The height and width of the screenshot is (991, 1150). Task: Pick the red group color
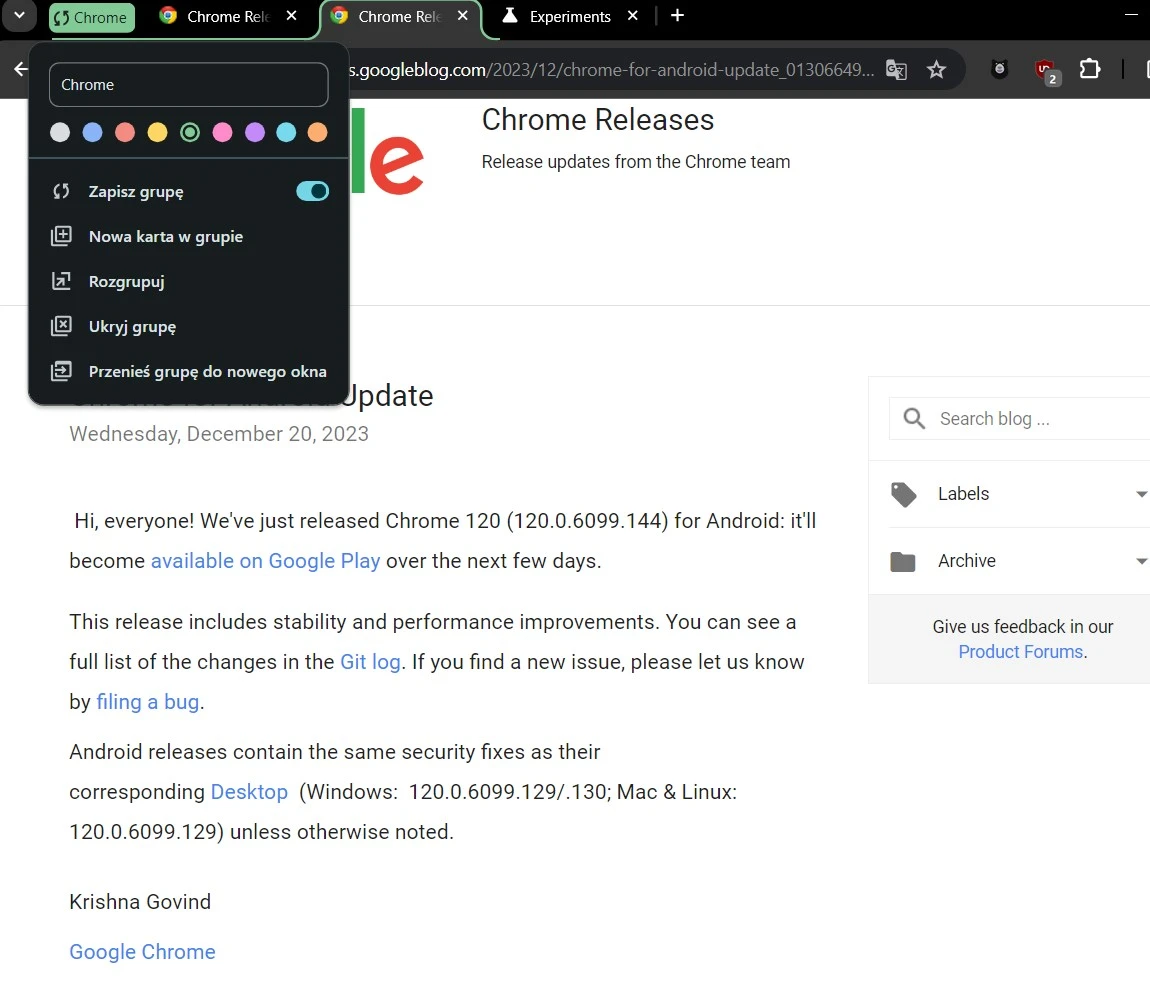coord(125,132)
